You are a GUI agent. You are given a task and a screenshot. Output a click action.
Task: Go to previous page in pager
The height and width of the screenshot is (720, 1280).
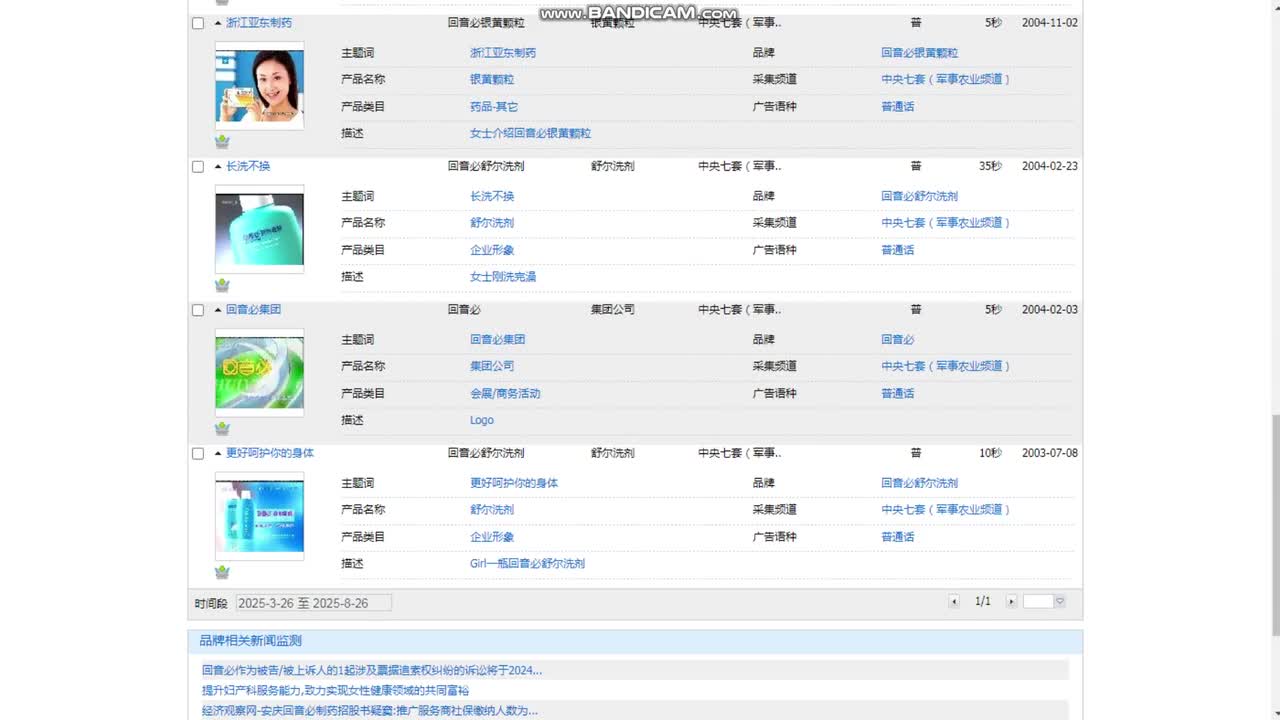954,601
